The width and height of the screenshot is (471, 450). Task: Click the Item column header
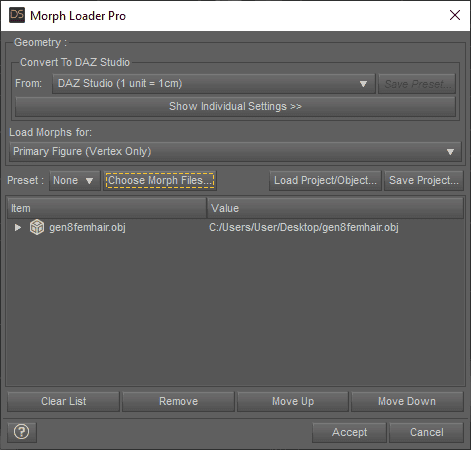click(x=107, y=208)
